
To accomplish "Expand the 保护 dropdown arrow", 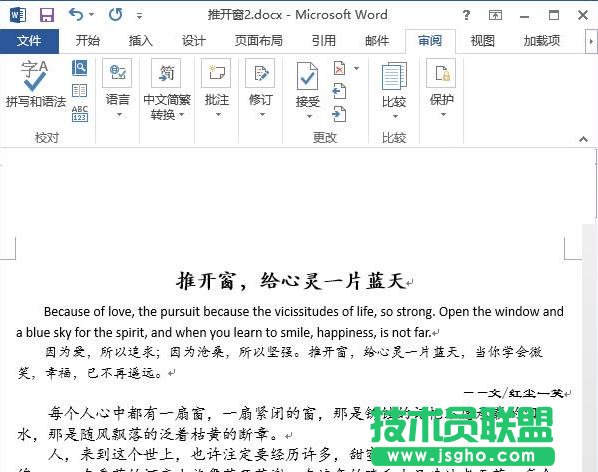I will [x=443, y=115].
